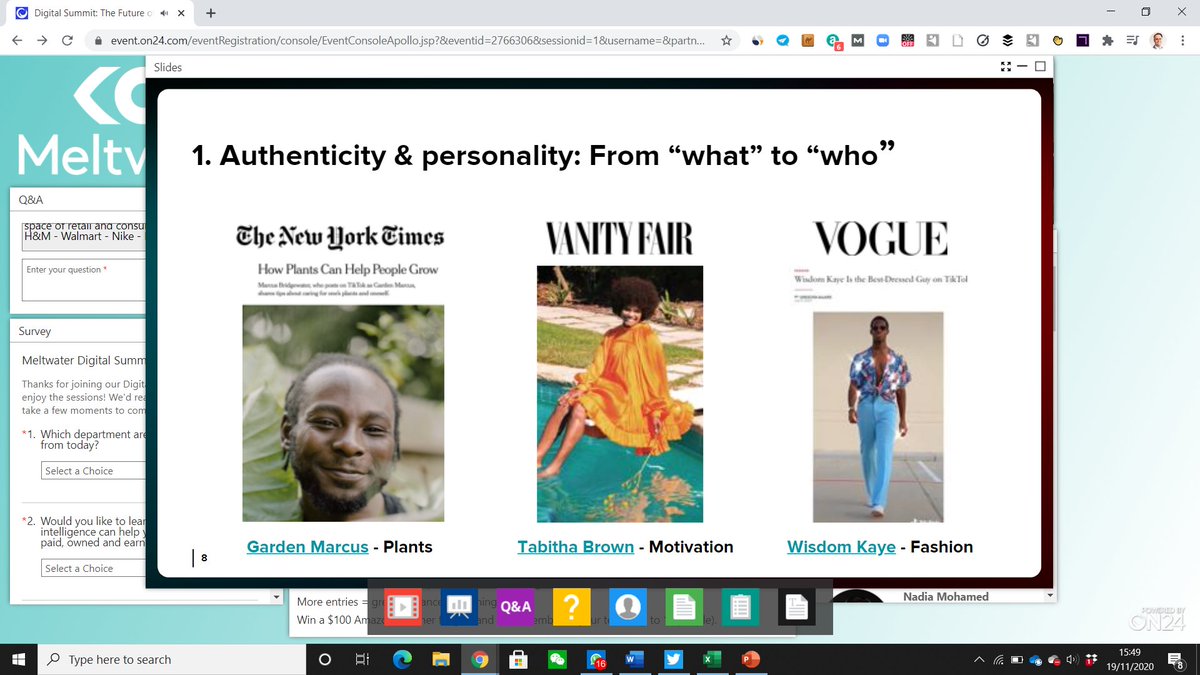Open the Wisdom Kaye link
This screenshot has width=1200, height=675.
pyautogui.click(x=841, y=547)
